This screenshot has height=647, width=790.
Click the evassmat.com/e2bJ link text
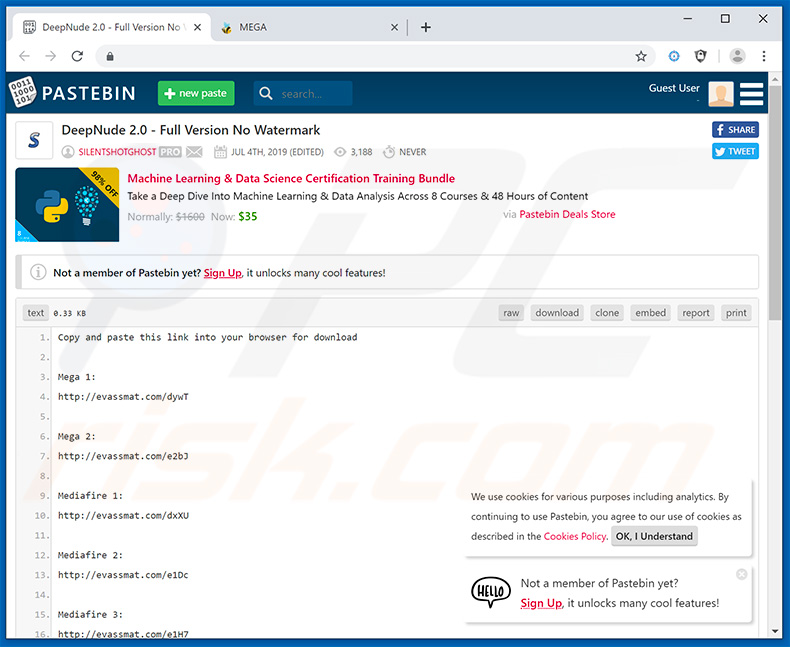pyautogui.click(x=123, y=456)
